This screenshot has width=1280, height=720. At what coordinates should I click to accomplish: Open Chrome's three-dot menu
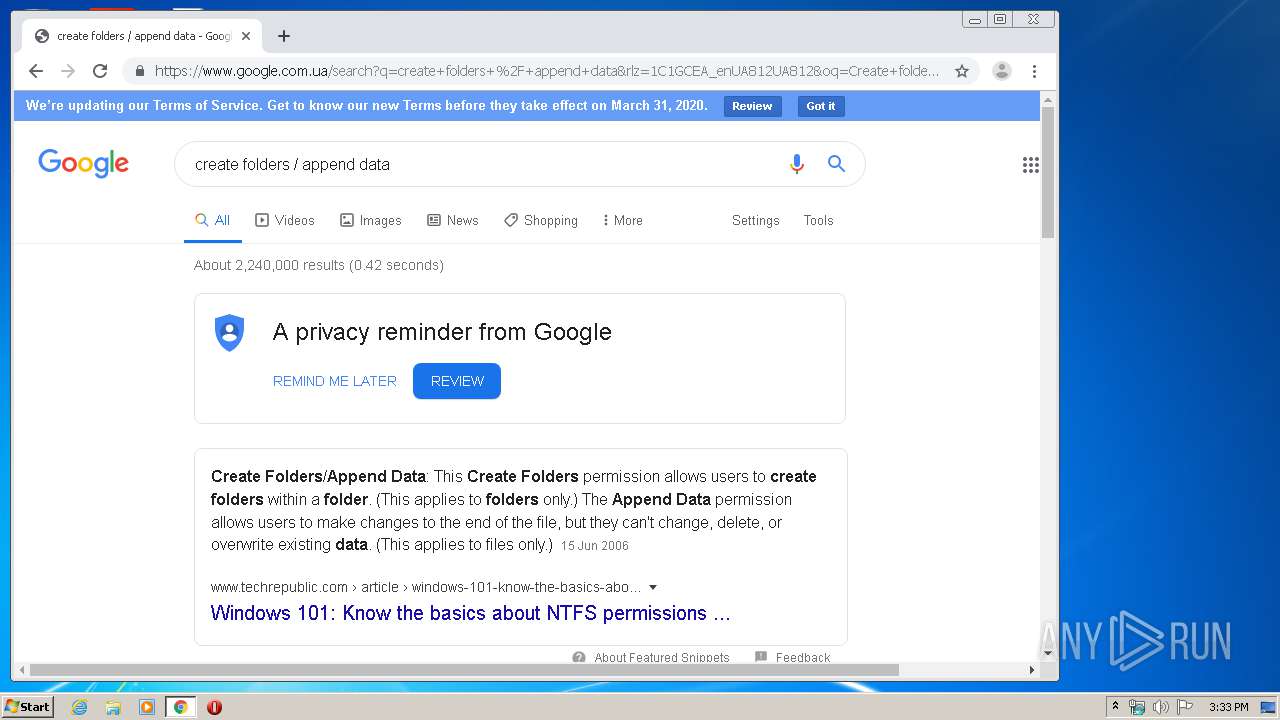1034,71
